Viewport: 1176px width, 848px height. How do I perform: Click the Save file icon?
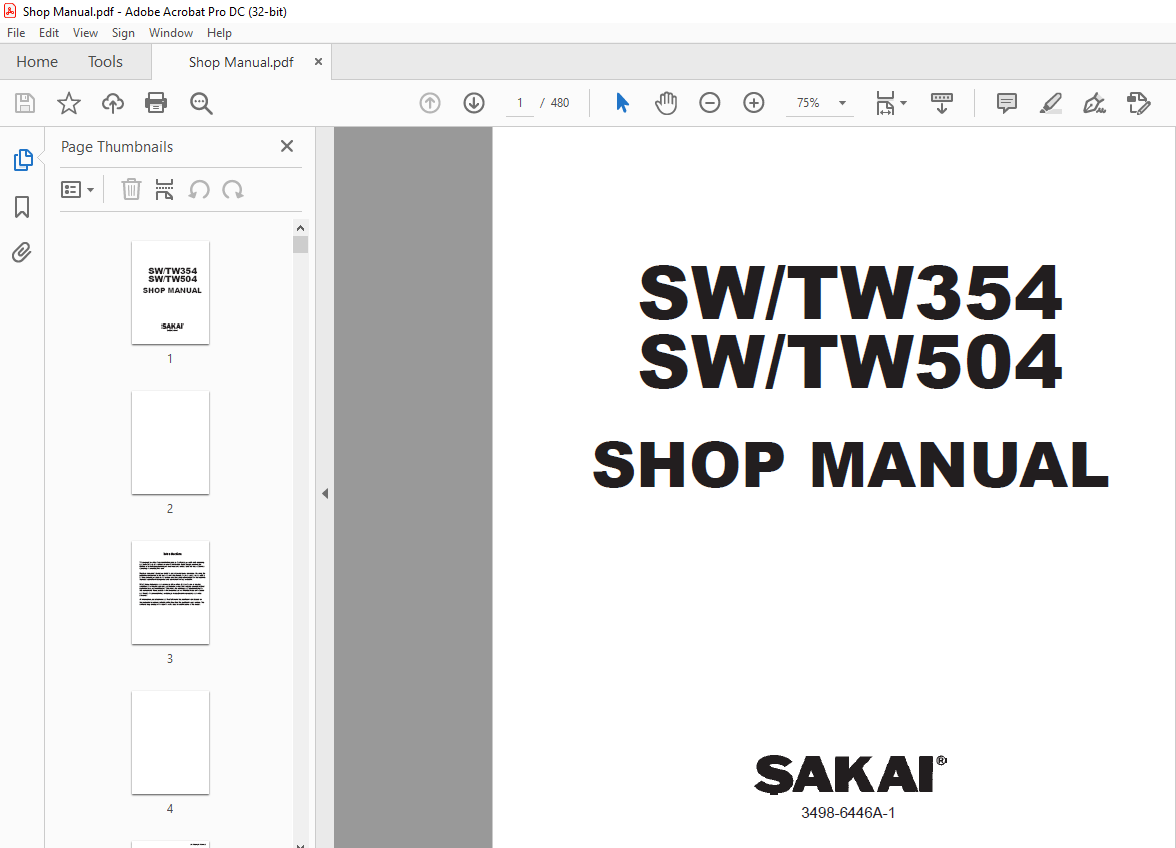[x=25, y=103]
